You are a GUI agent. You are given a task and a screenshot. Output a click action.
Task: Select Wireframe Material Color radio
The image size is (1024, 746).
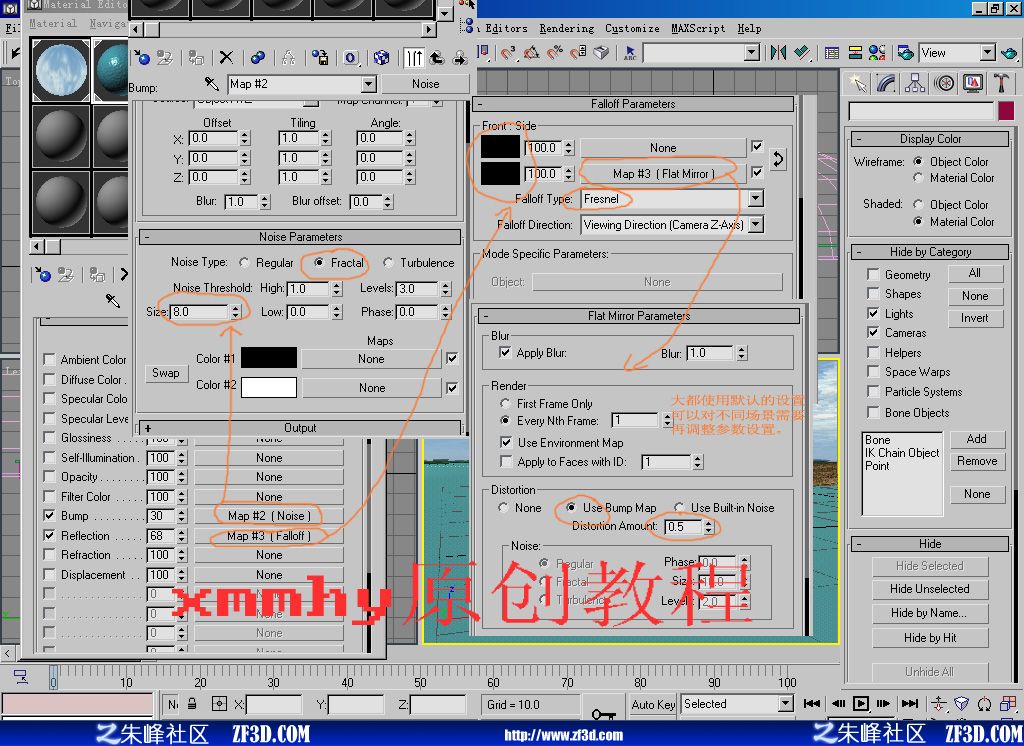(918, 178)
